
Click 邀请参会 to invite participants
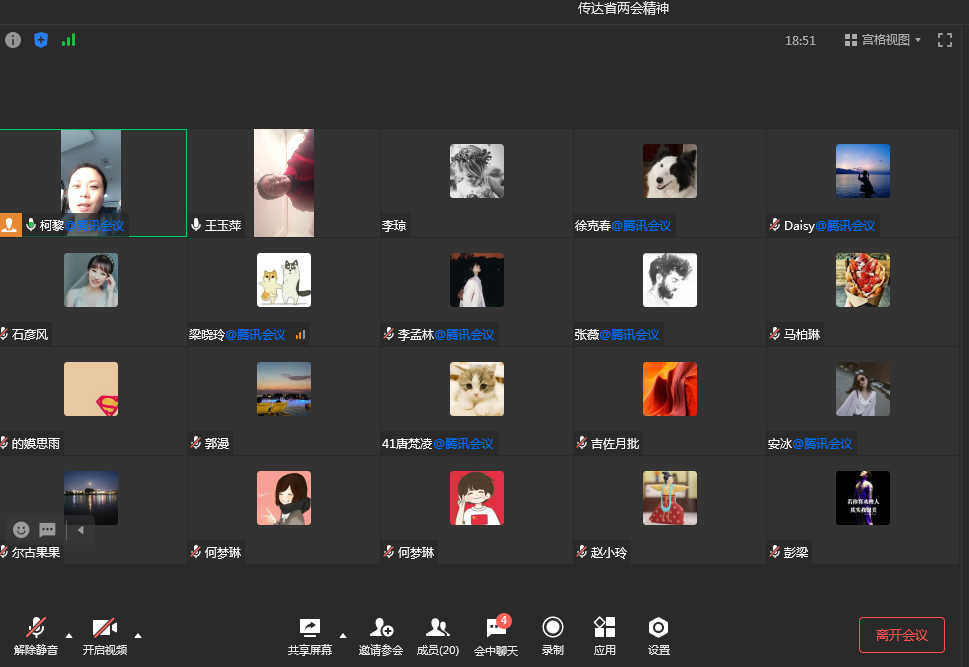(381, 636)
